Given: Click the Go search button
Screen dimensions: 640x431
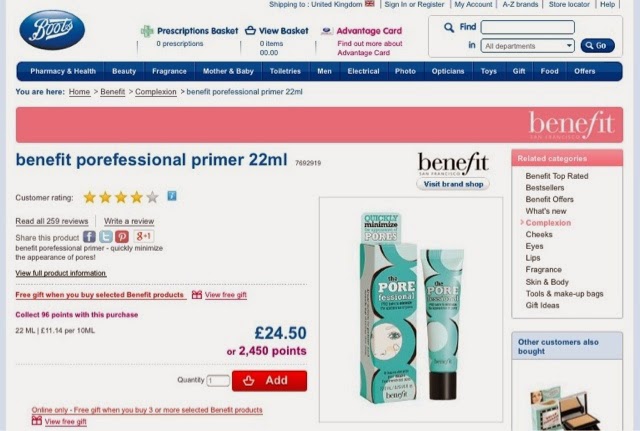Looking at the screenshot, I should tap(597, 46).
